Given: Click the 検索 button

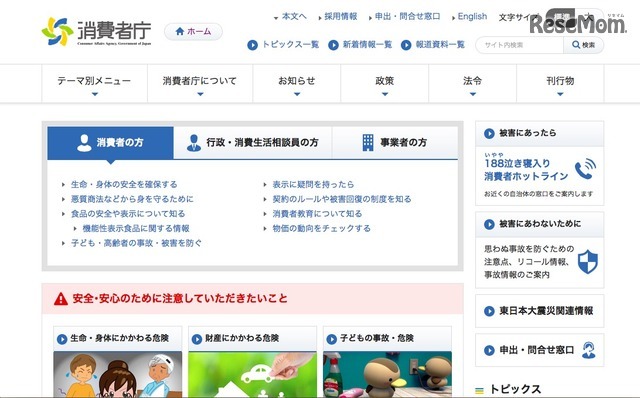Looking at the screenshot, I should [x=583, y=45].
